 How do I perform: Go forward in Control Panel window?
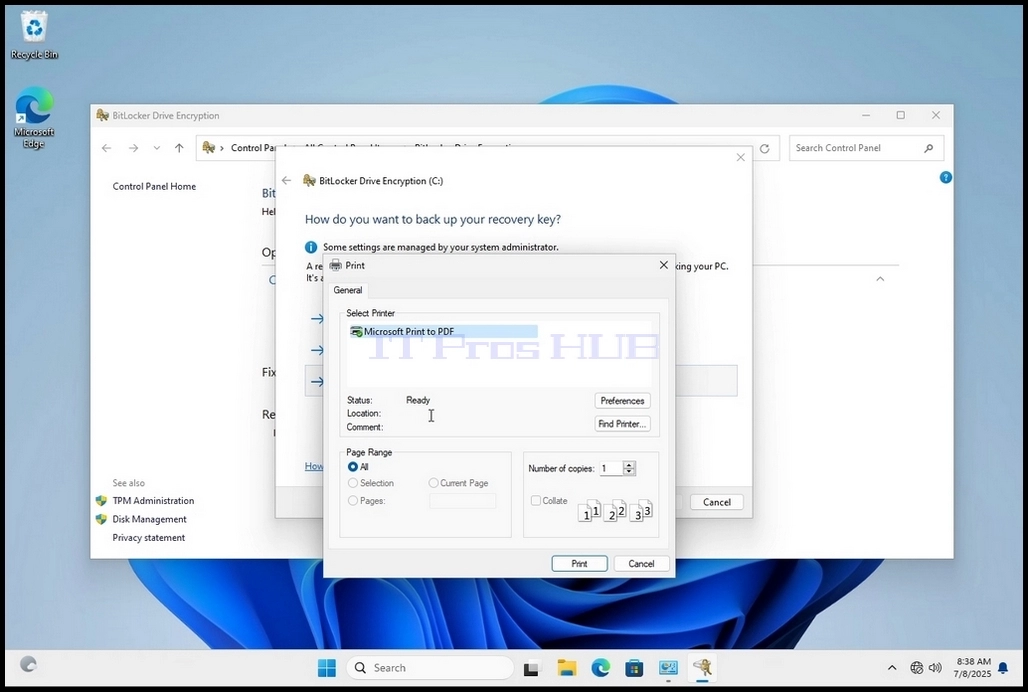pos(133,148)
